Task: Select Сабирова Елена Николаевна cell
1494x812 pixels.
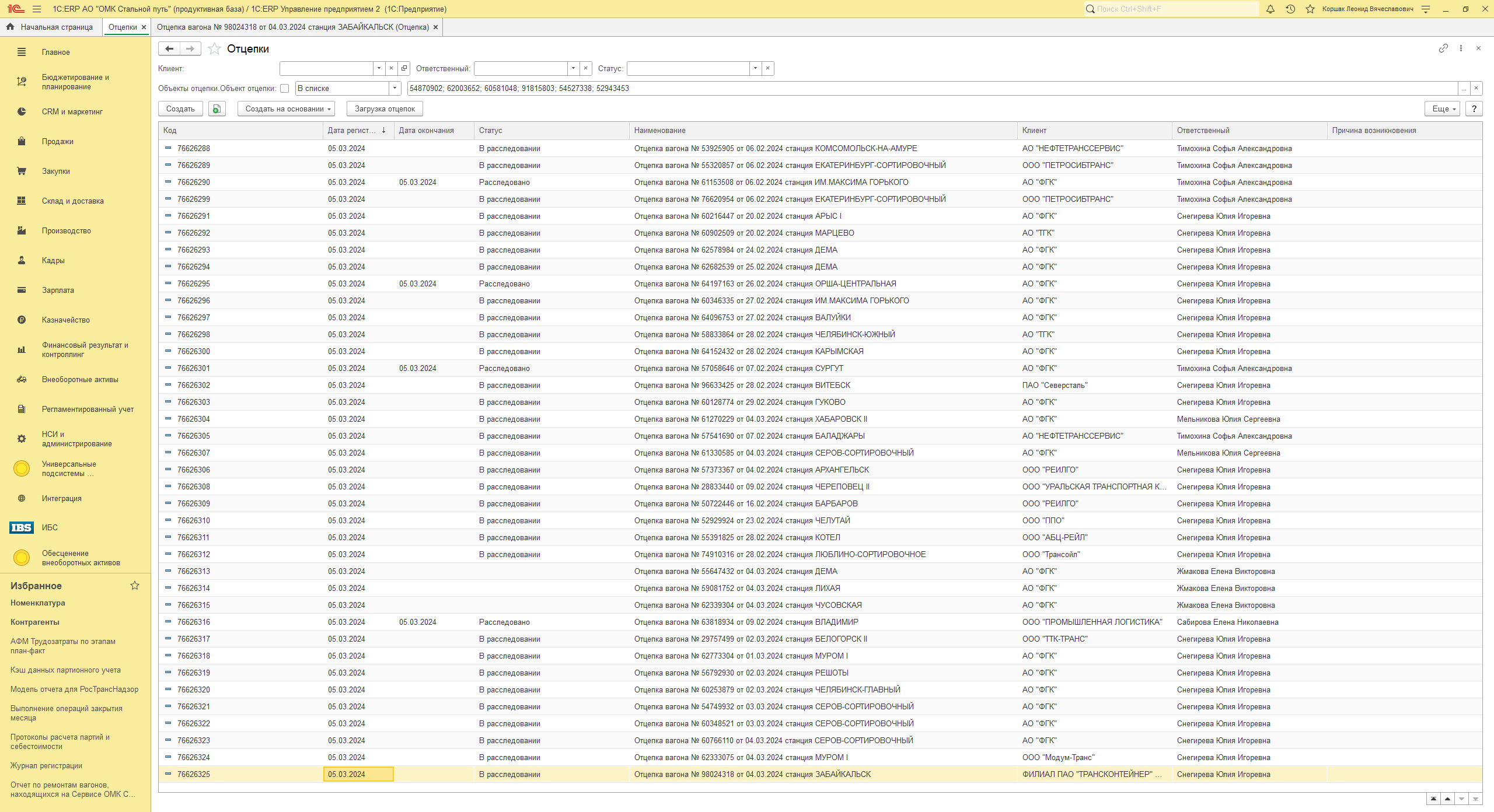Action: 1249,622
